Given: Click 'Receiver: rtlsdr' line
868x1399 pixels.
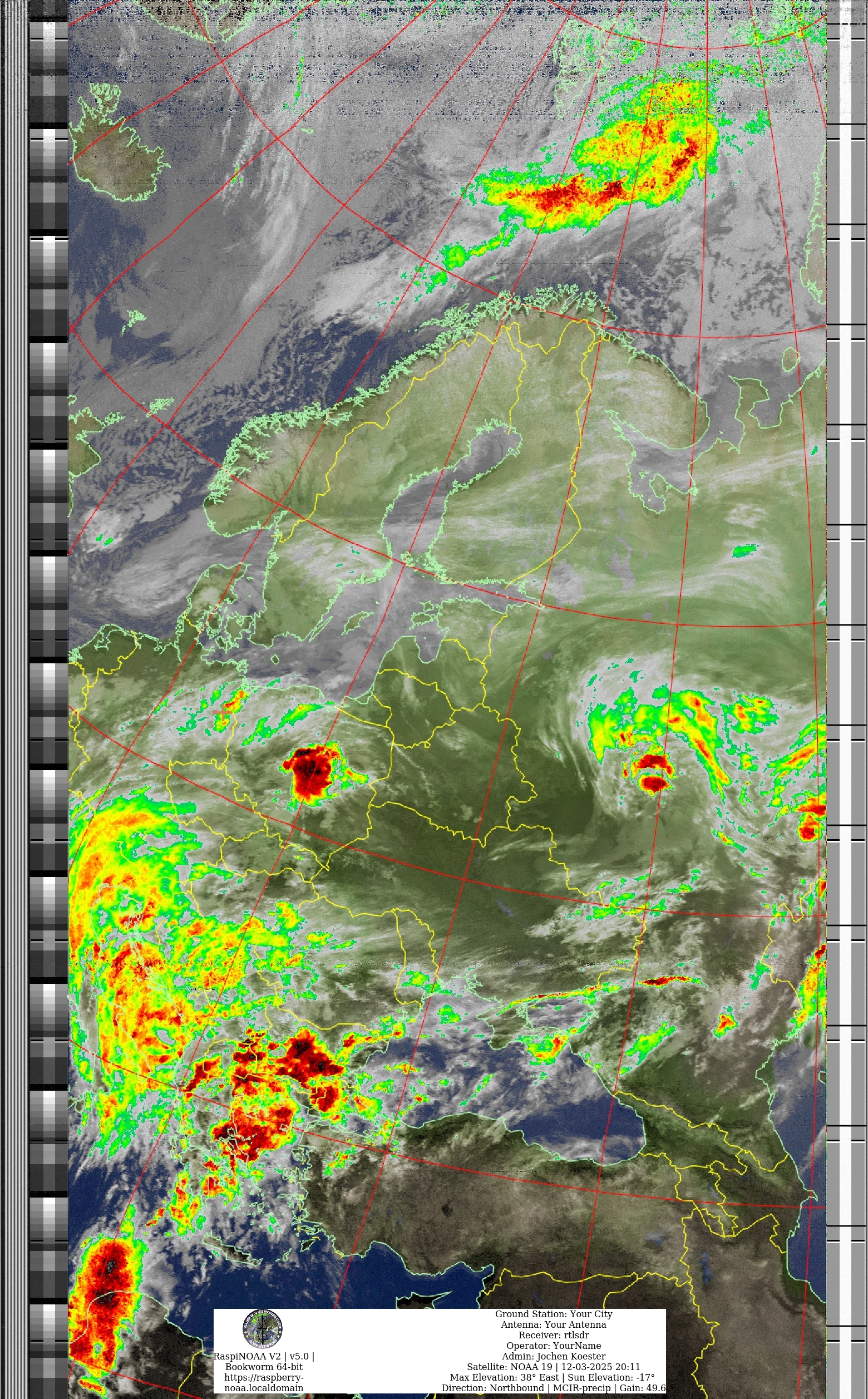Looking at the screenshot, I should [554, 1335].
